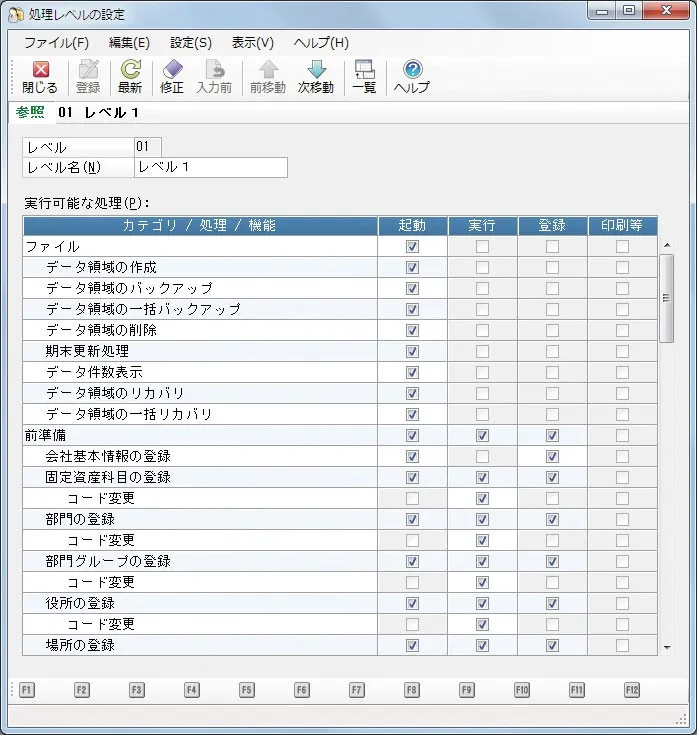Click the application icon in title bar

(16, 15)
